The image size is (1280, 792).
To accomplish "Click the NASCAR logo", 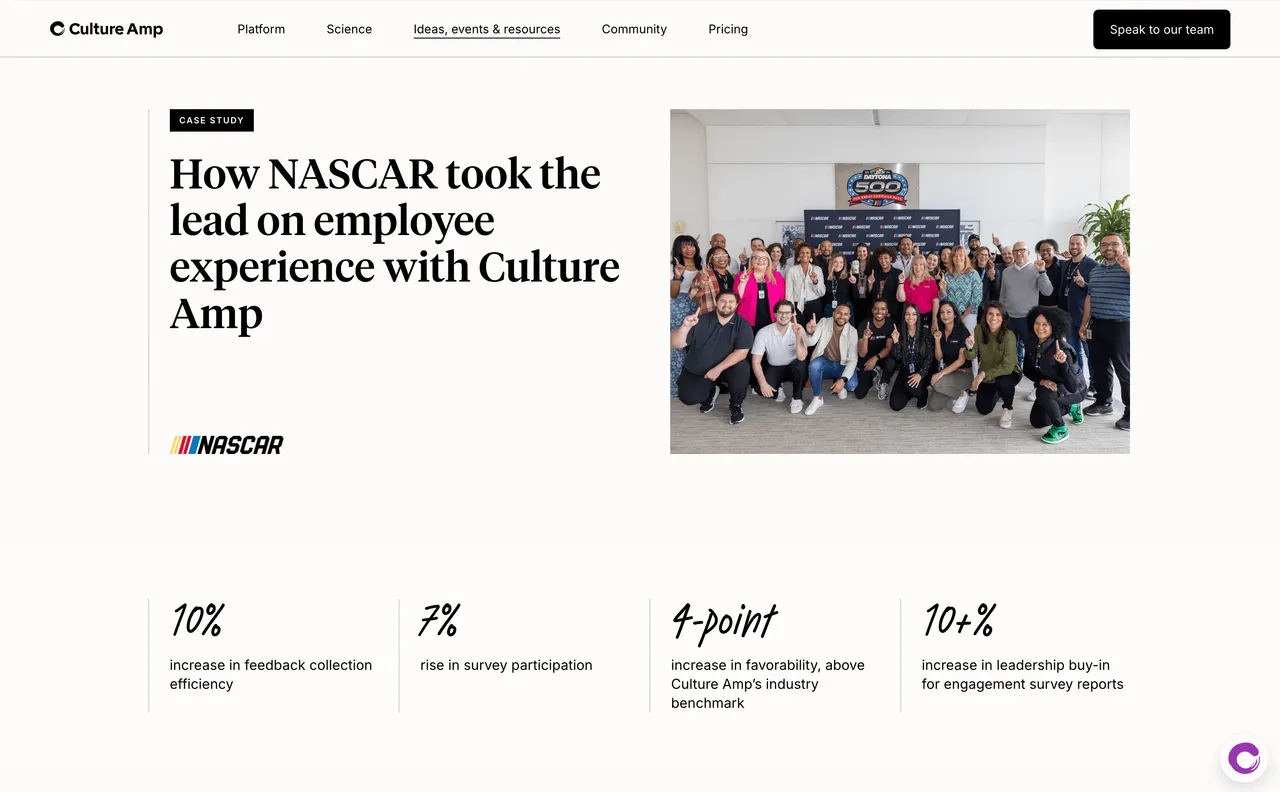I will point(227,445).
